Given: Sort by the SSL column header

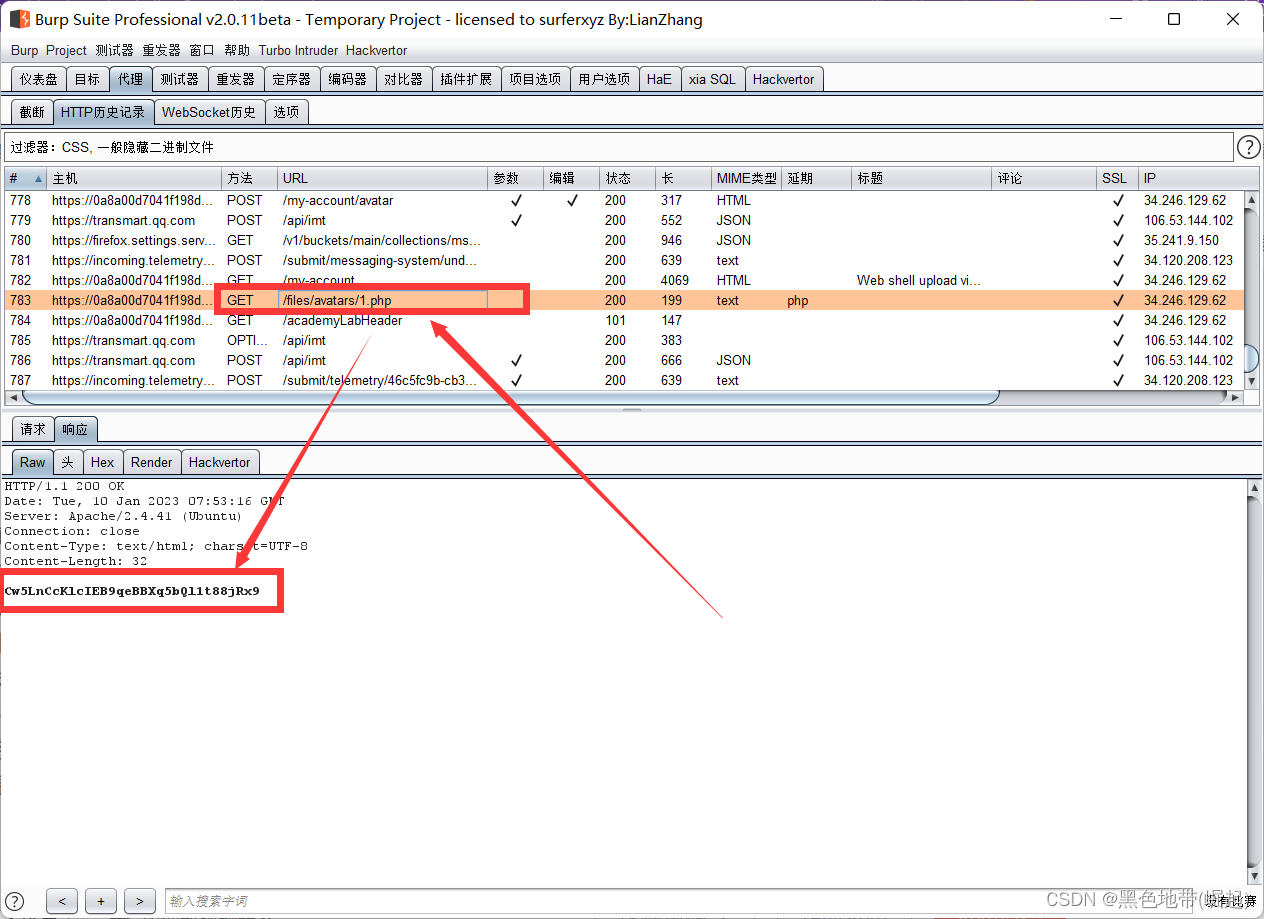Looking at the screenshot, I should tap(1118, 178).
